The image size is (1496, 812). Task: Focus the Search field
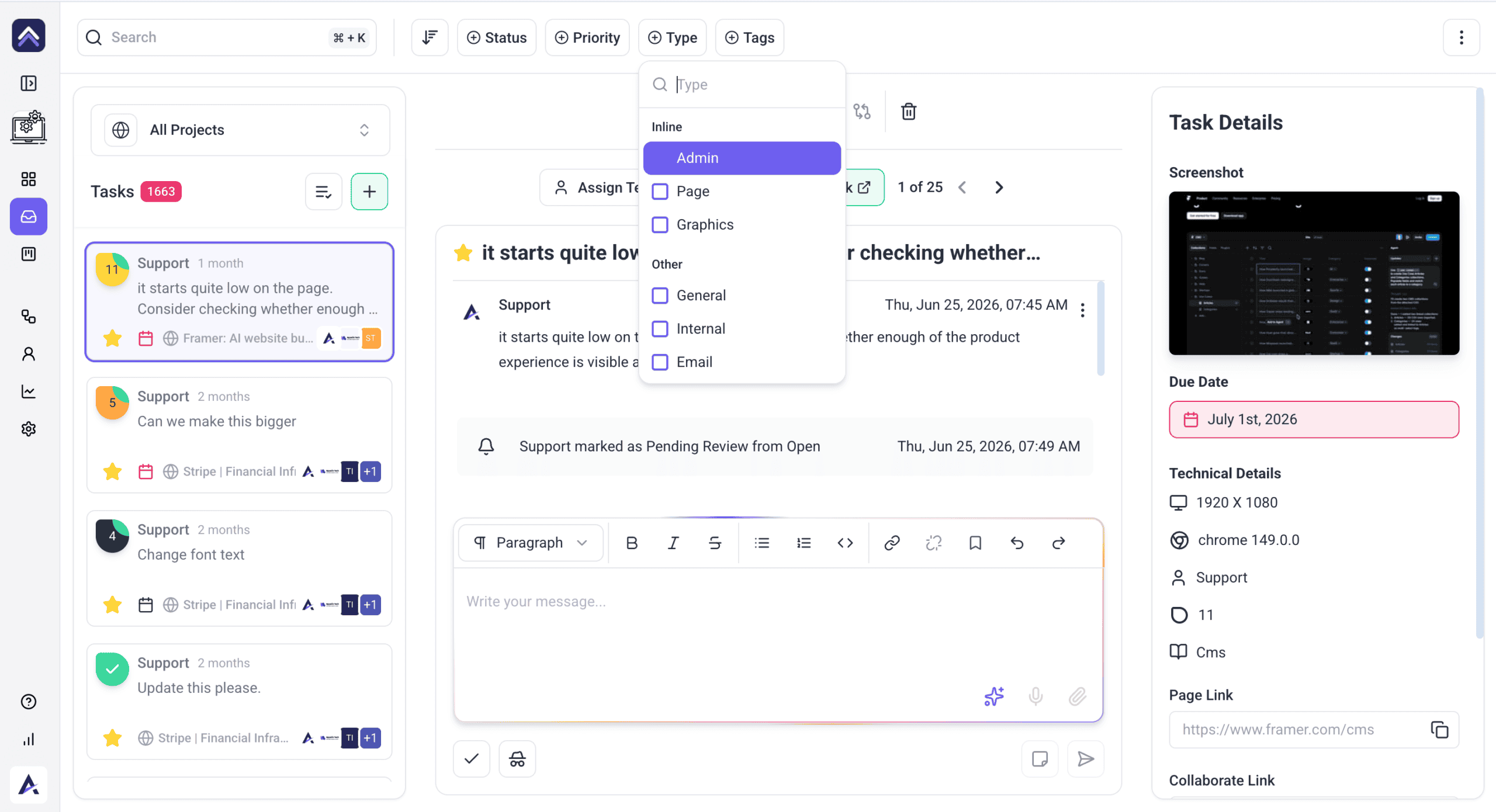click(227, 37)
